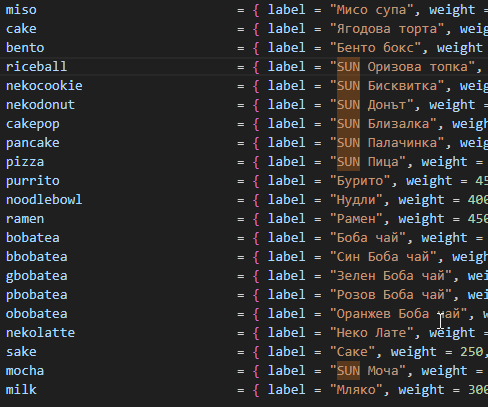Click the key name "riceball"

coord(37,67)
